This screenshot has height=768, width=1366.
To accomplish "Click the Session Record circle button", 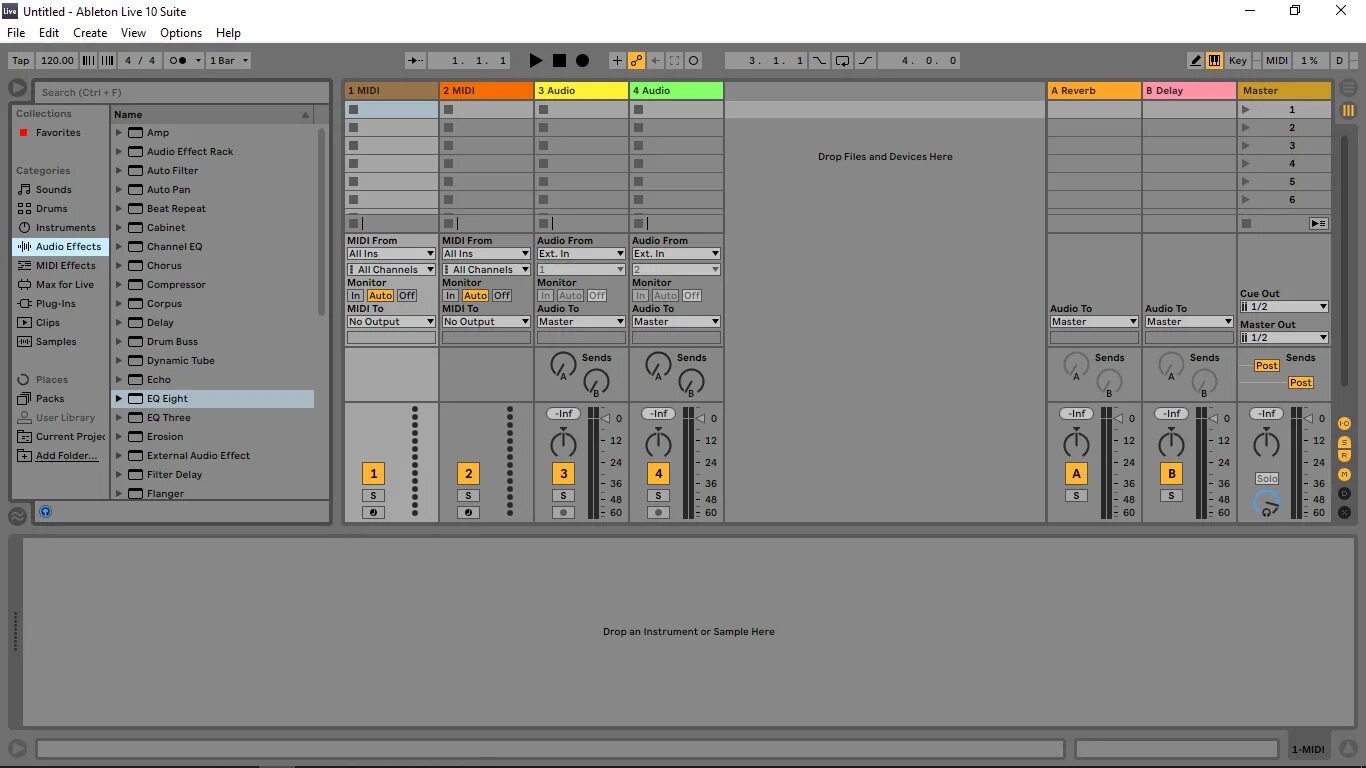I will click(694, 61).
